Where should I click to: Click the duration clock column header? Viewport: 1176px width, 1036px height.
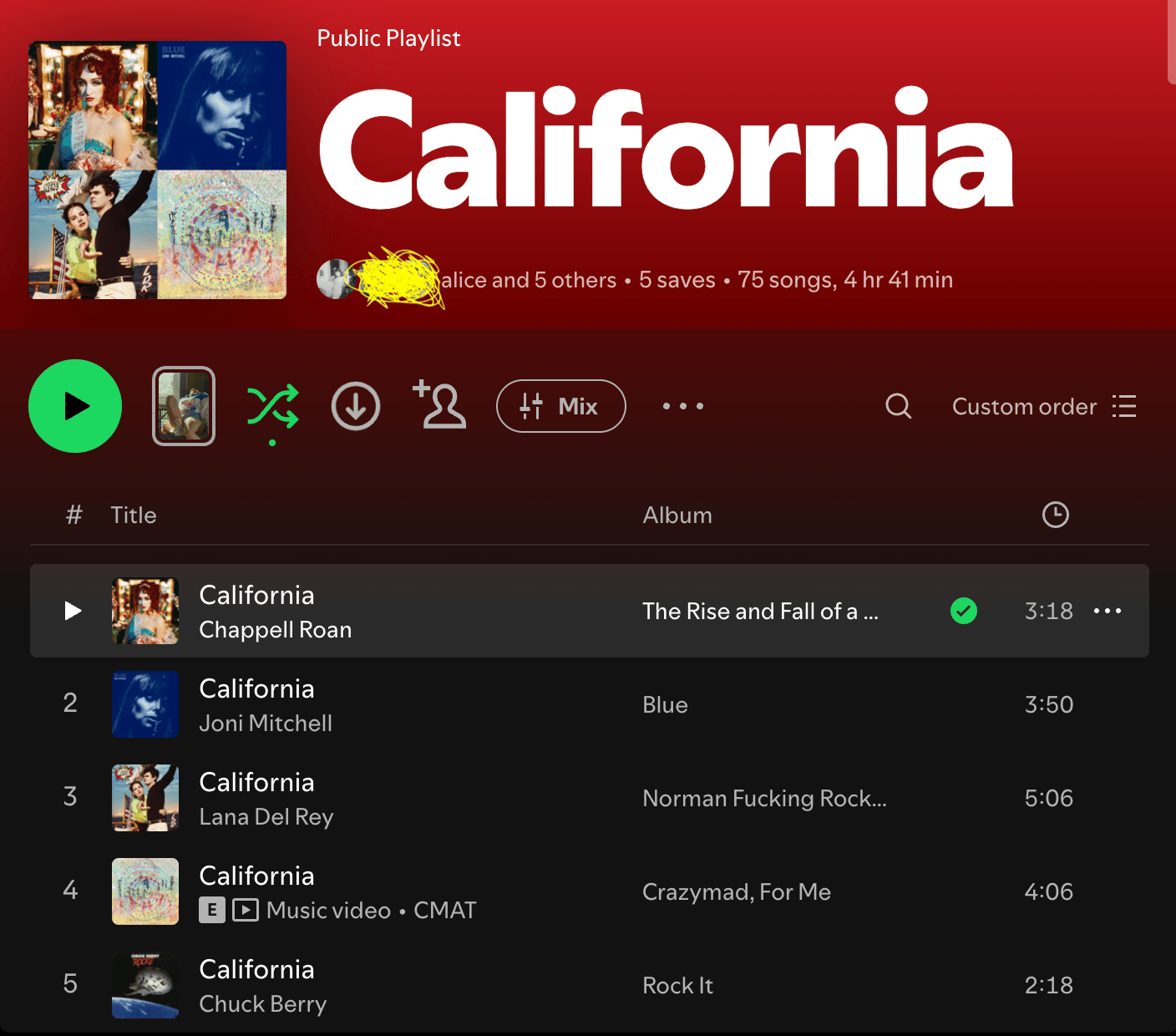1056,515
